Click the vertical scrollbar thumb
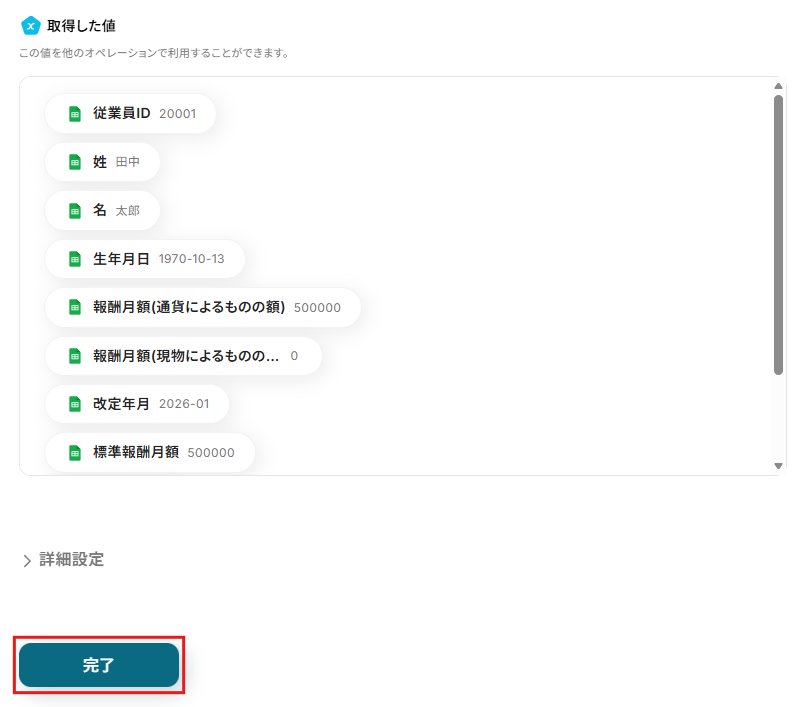The image size is (807, 707). 778,235
